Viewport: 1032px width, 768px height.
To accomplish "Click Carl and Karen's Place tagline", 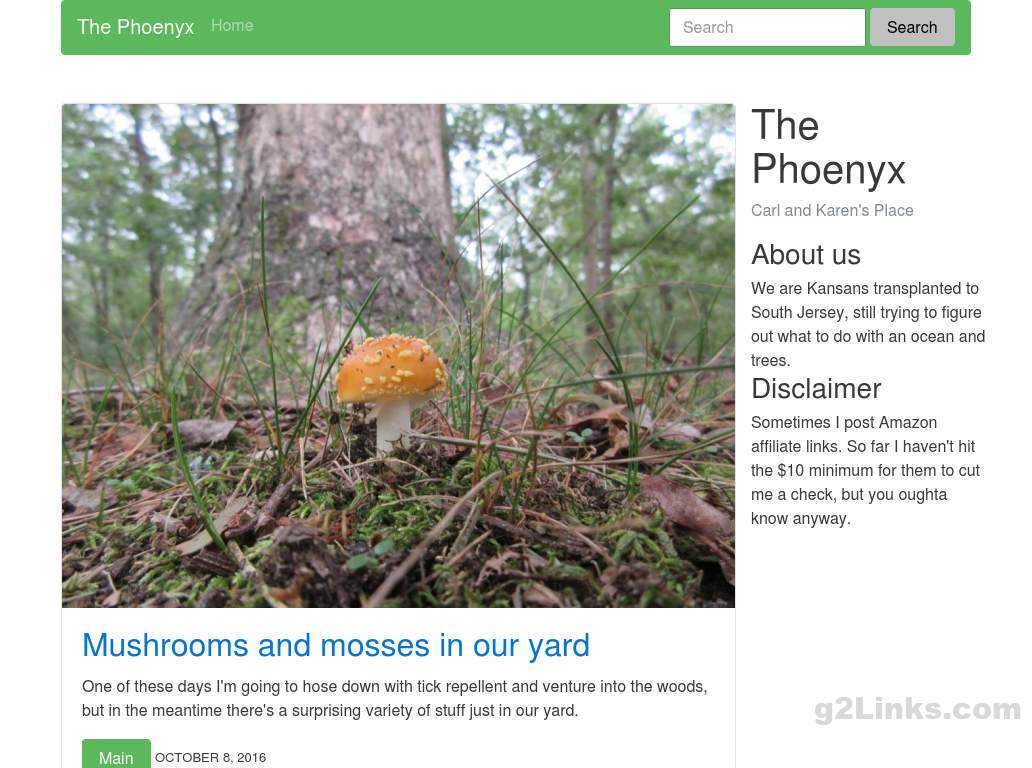I will pos(832,210).
